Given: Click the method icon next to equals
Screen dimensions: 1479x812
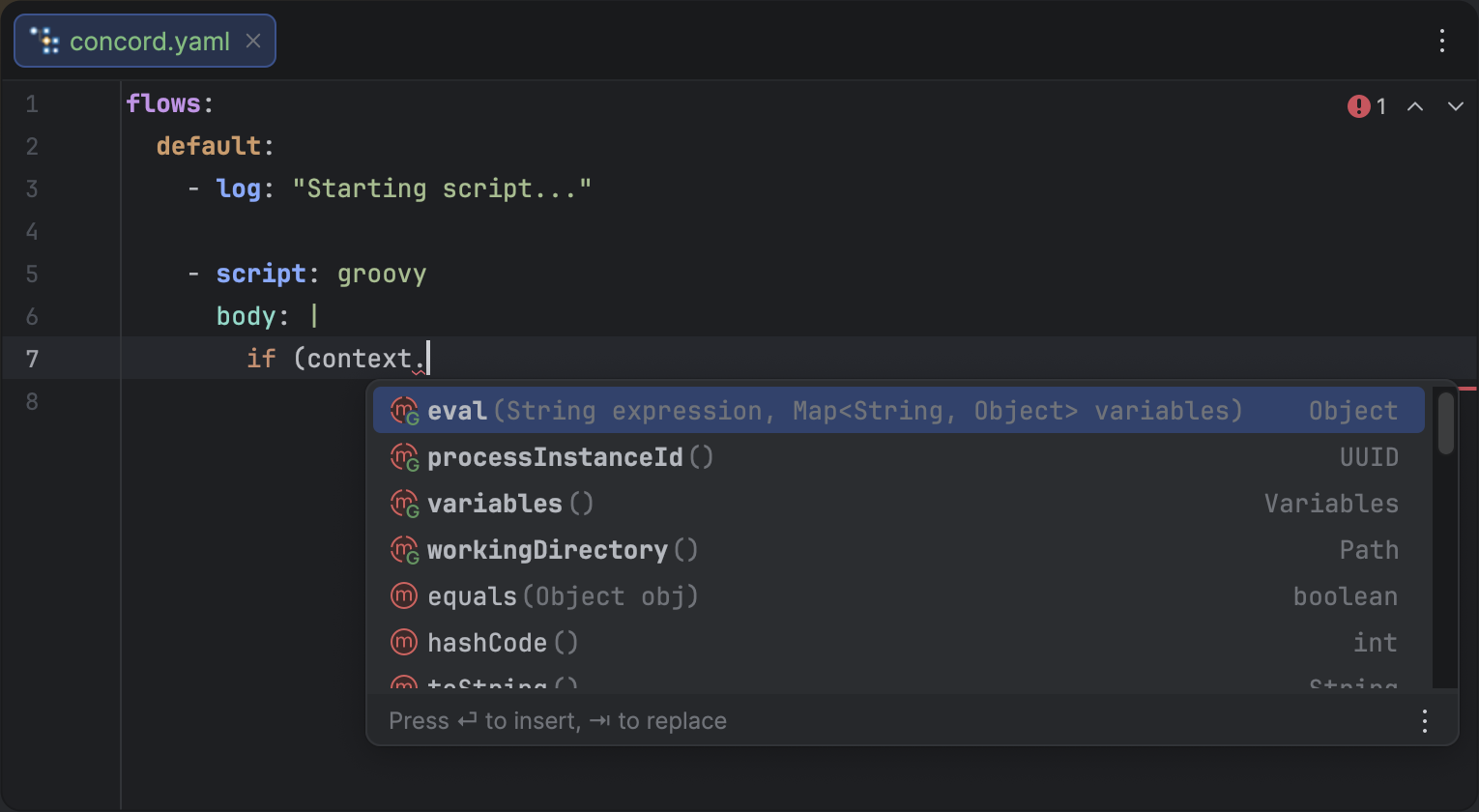Looking at the screenshot, I should (x=403, y=595).
